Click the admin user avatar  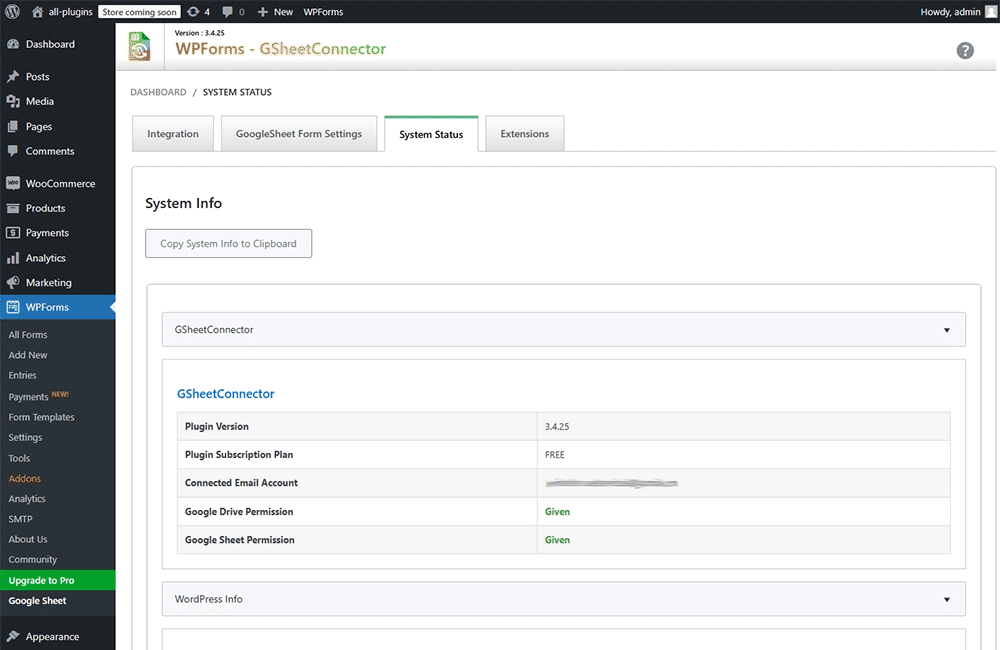(991, 11)
